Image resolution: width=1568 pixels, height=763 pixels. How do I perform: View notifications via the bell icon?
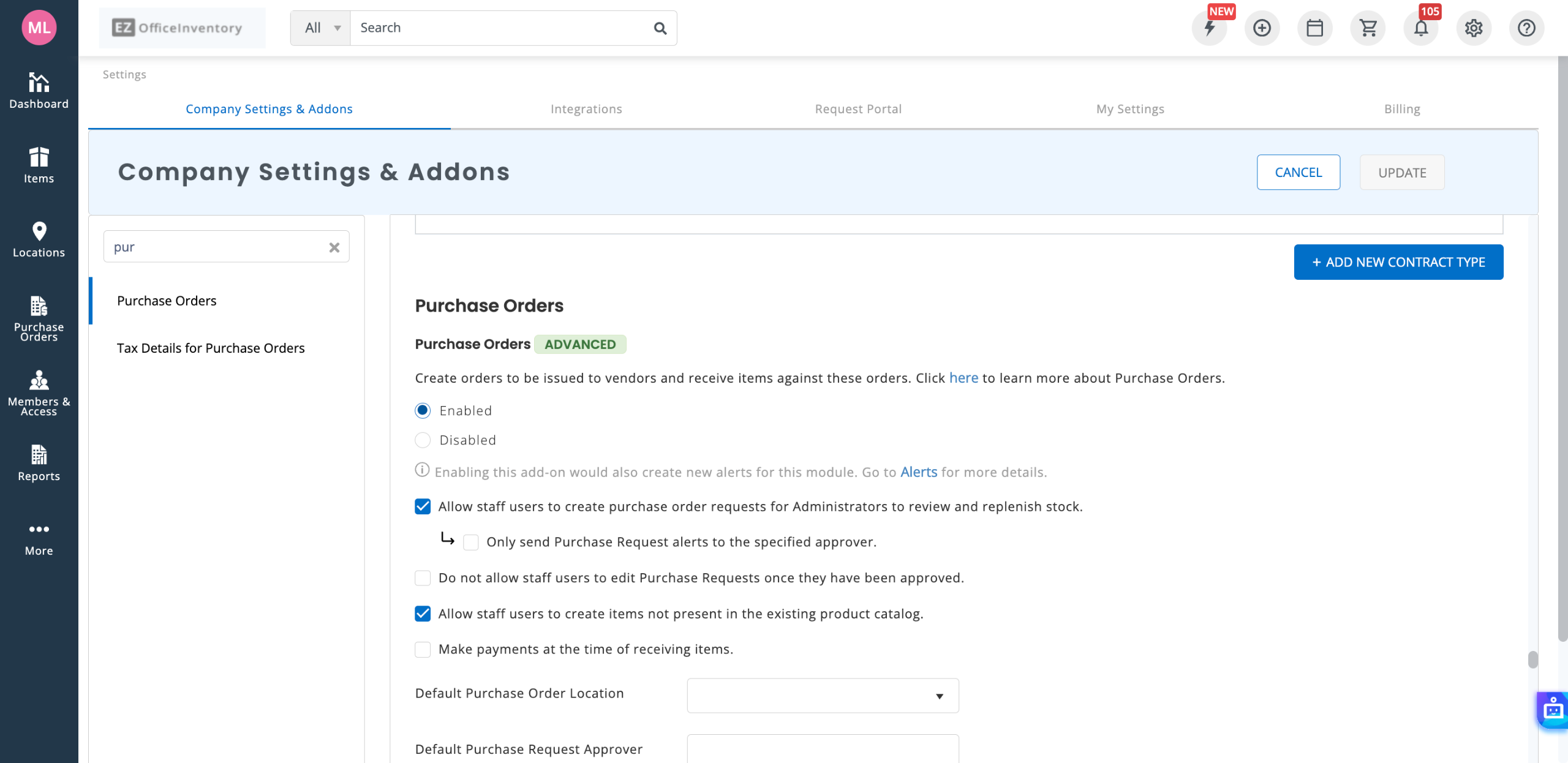point(1420,28)
